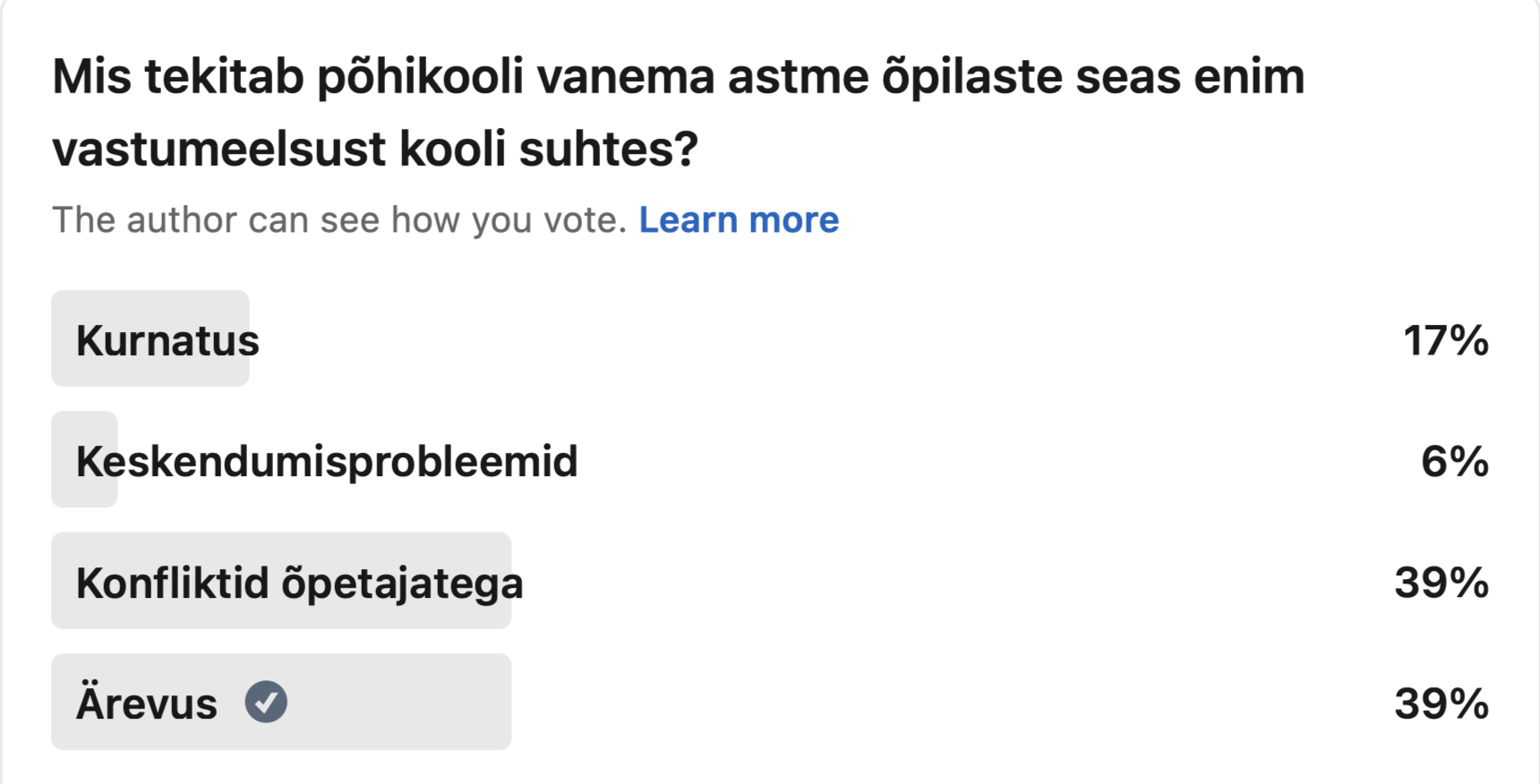Click the word "vastumeelsust" in the poll question

(x=218, y=149)
